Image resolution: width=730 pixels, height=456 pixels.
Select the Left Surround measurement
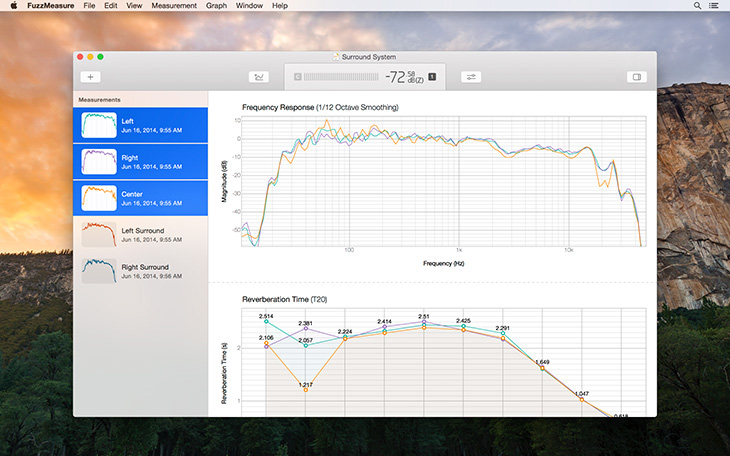click(141, 235)
